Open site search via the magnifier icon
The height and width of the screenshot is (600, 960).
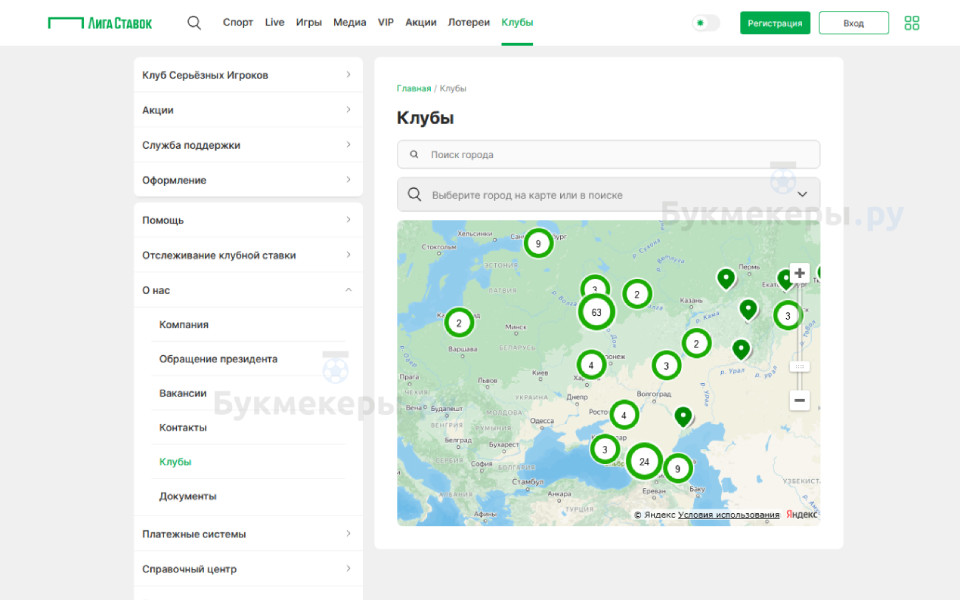click(x=194, y=23)
